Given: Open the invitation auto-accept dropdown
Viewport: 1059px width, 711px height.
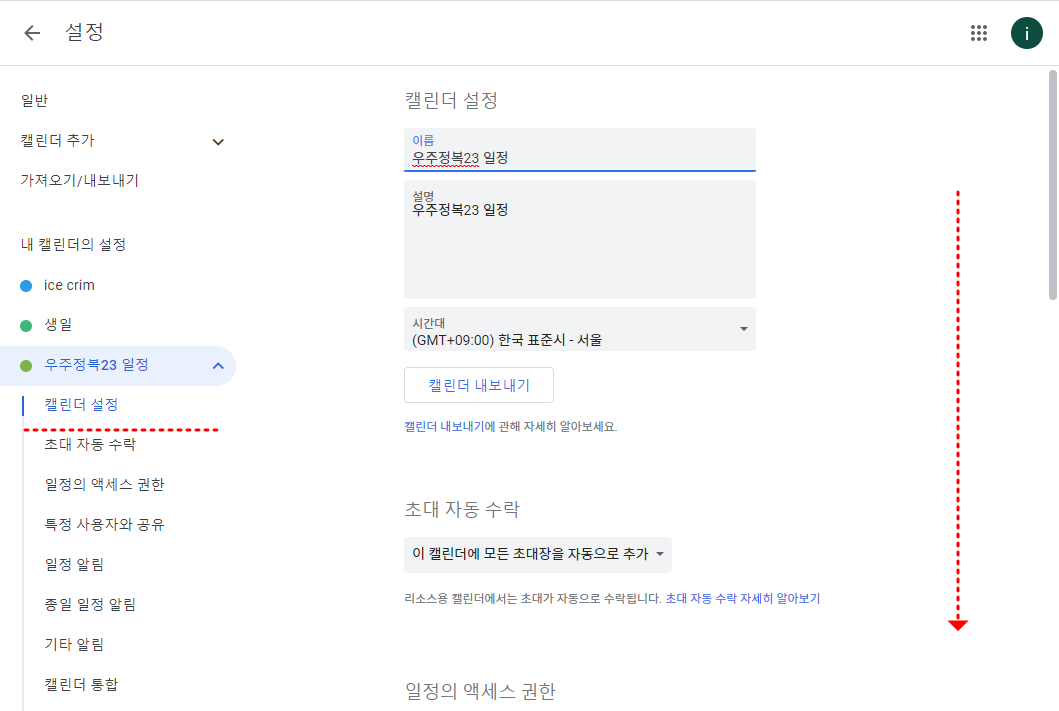Looking at the screenshot, I should tap(538, 554).
